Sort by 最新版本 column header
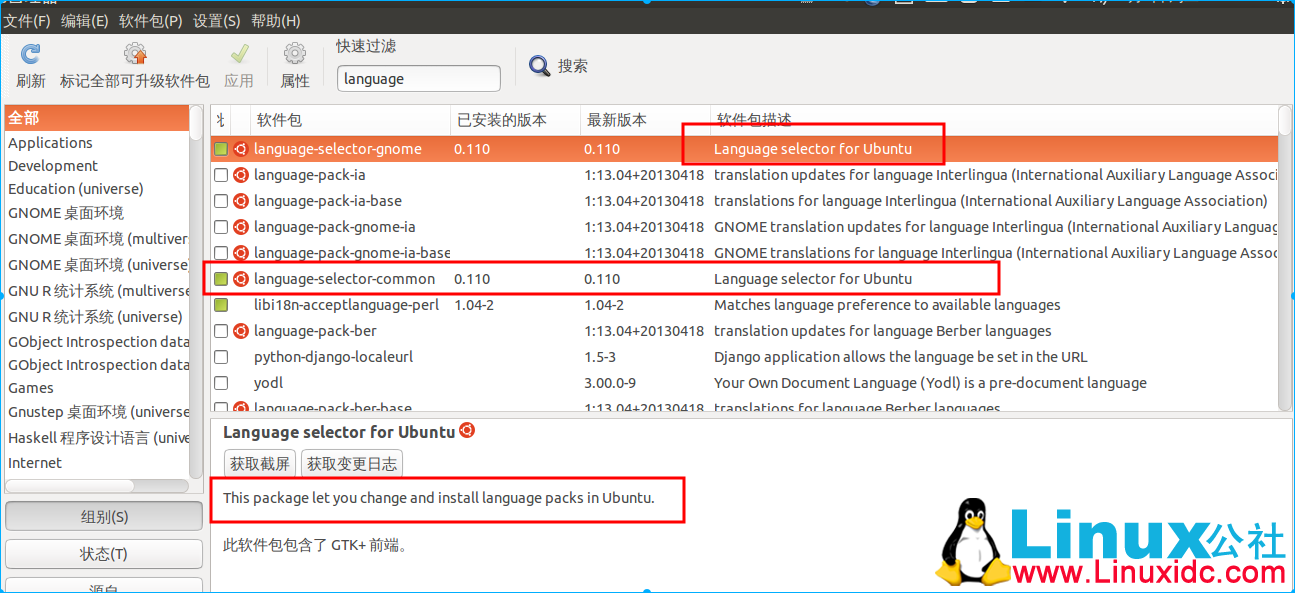 click(617, 120)
